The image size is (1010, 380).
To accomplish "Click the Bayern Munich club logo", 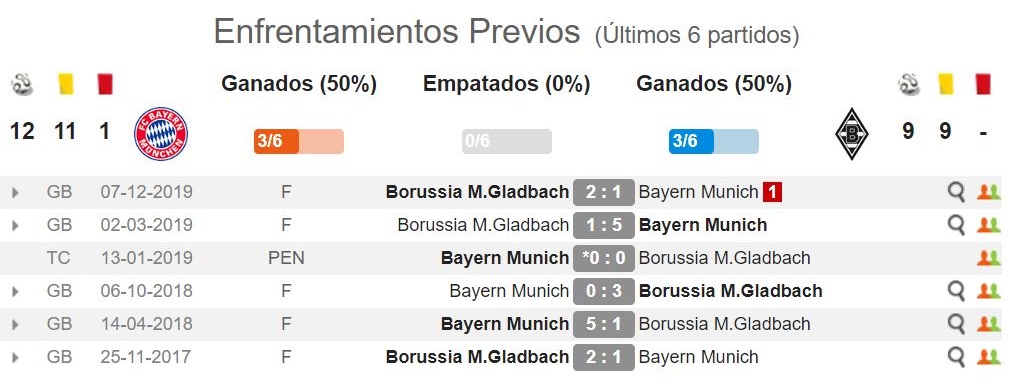I will [x=161, y=133].
